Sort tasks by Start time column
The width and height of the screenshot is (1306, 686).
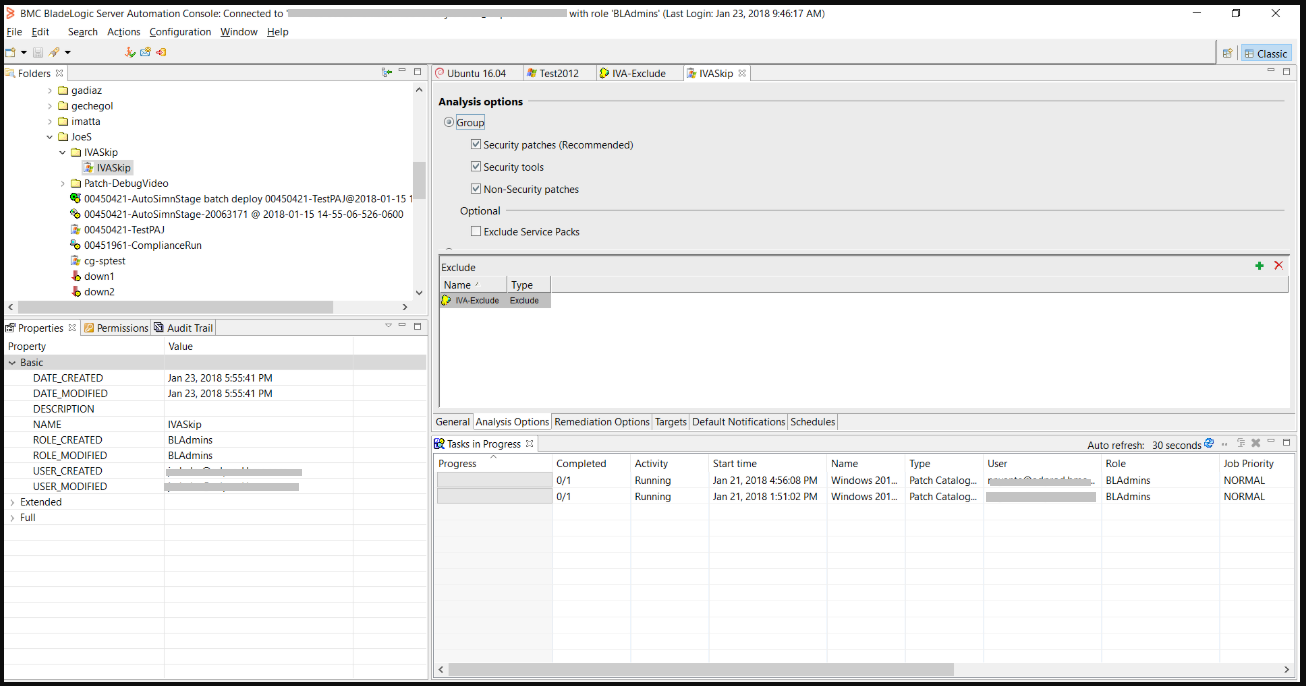pos(768,464)
